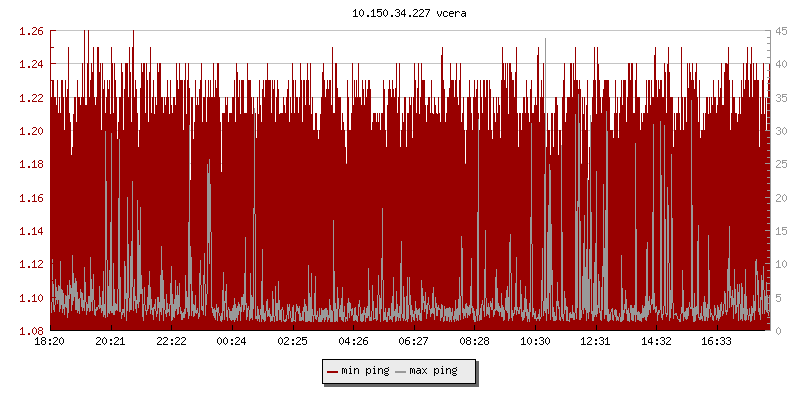This screenshot has width=800, height=400.
Task: Select the 22:22 x-axis time label
Action: click(x=171, y=342)
